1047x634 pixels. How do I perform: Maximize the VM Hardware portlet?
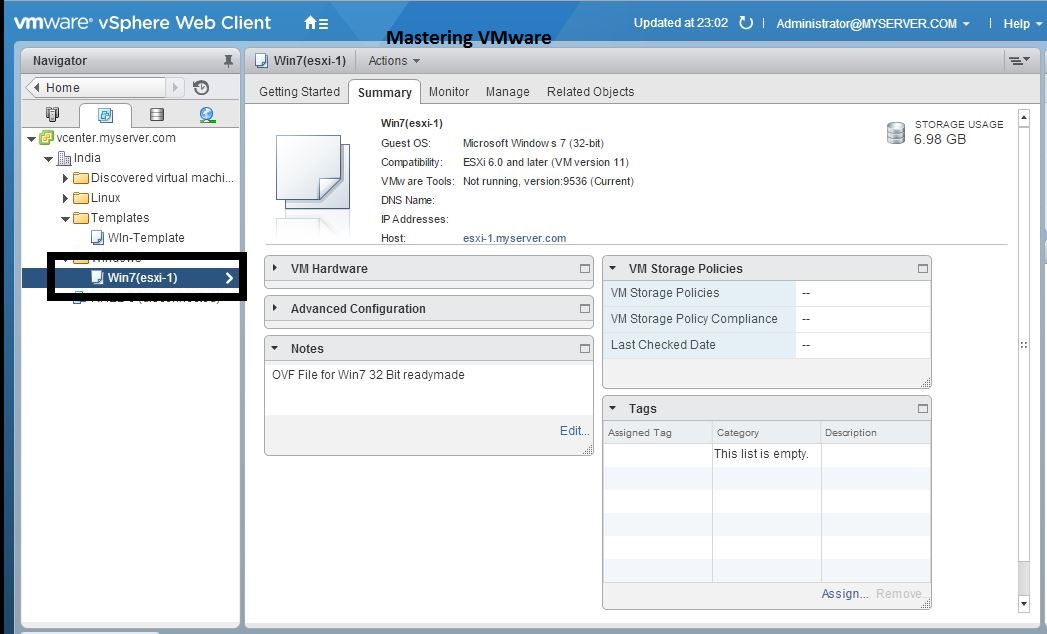(x=585, y=269)
